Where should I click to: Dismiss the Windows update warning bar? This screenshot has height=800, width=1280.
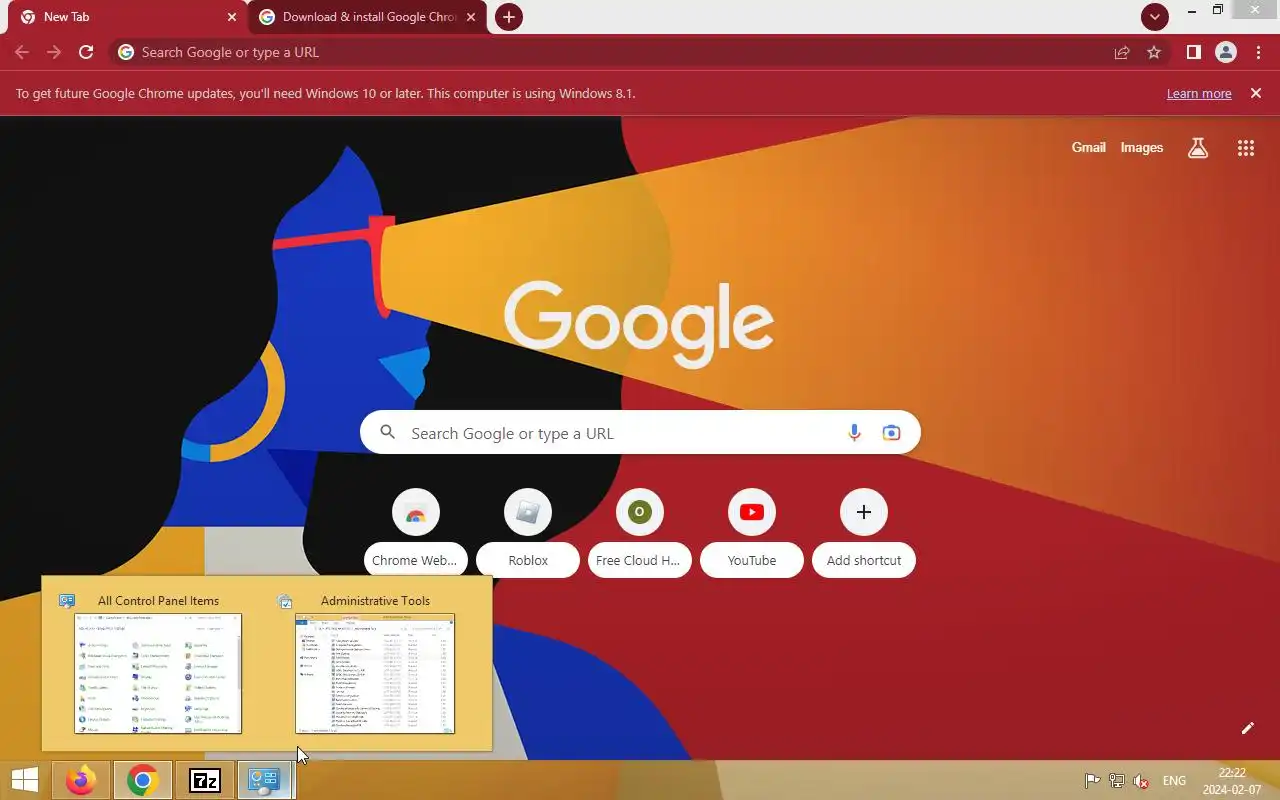tap(1256, 93)
